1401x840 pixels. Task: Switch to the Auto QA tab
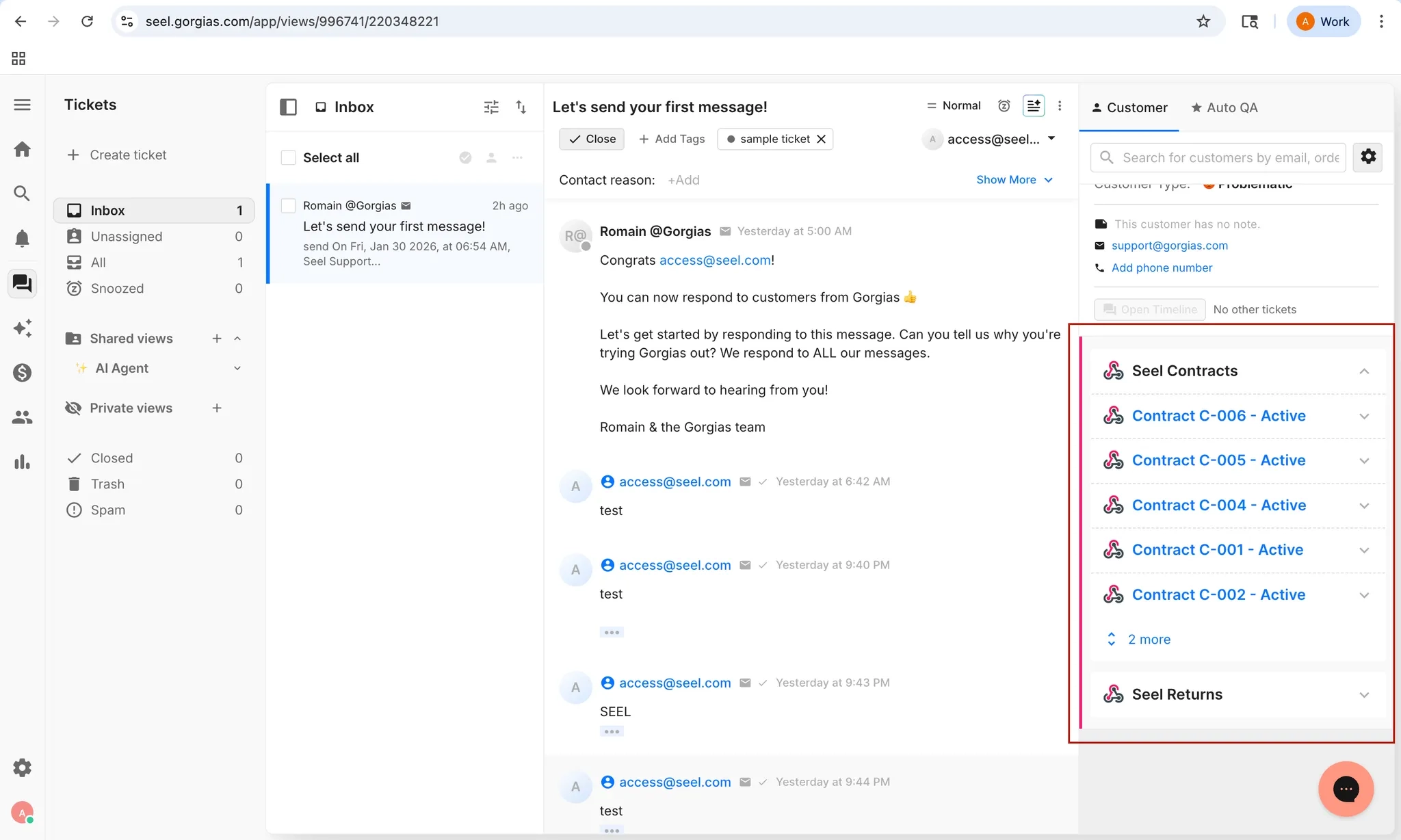pyautogui.click(x=1224, y=107)
